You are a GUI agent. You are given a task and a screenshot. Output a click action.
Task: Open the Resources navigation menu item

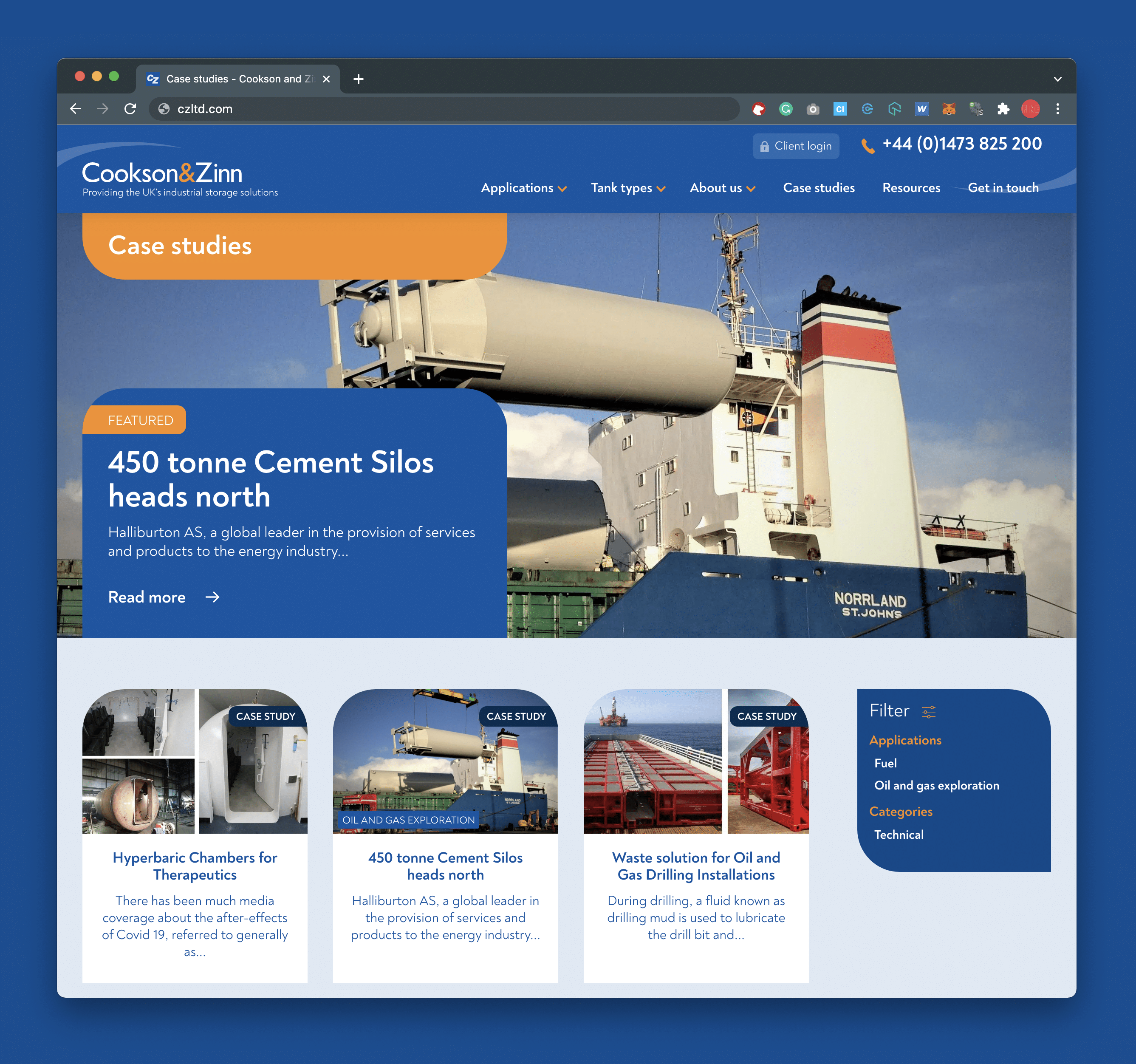click(x=911, y=188)
